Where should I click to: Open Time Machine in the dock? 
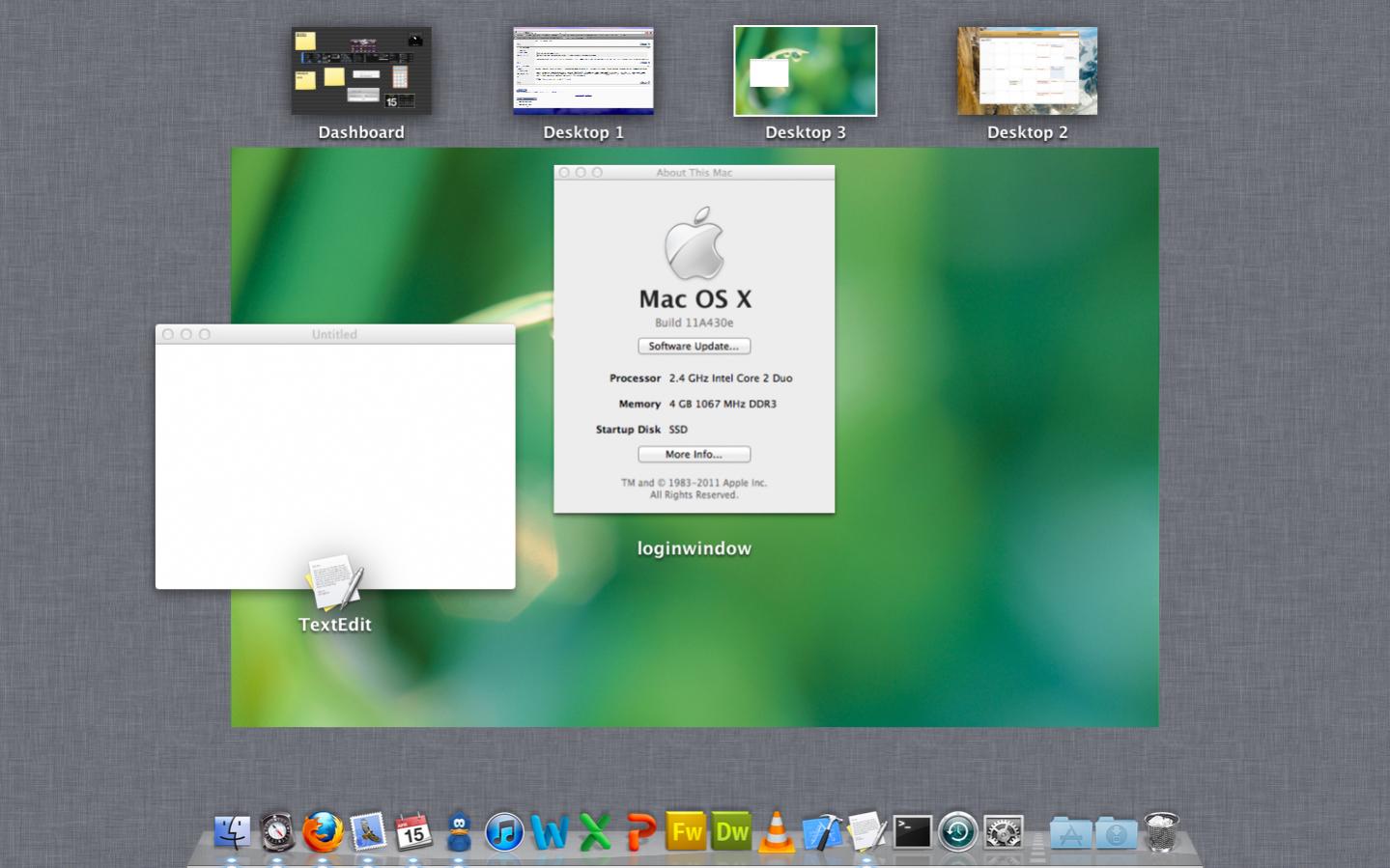click(x=957, y=832)
